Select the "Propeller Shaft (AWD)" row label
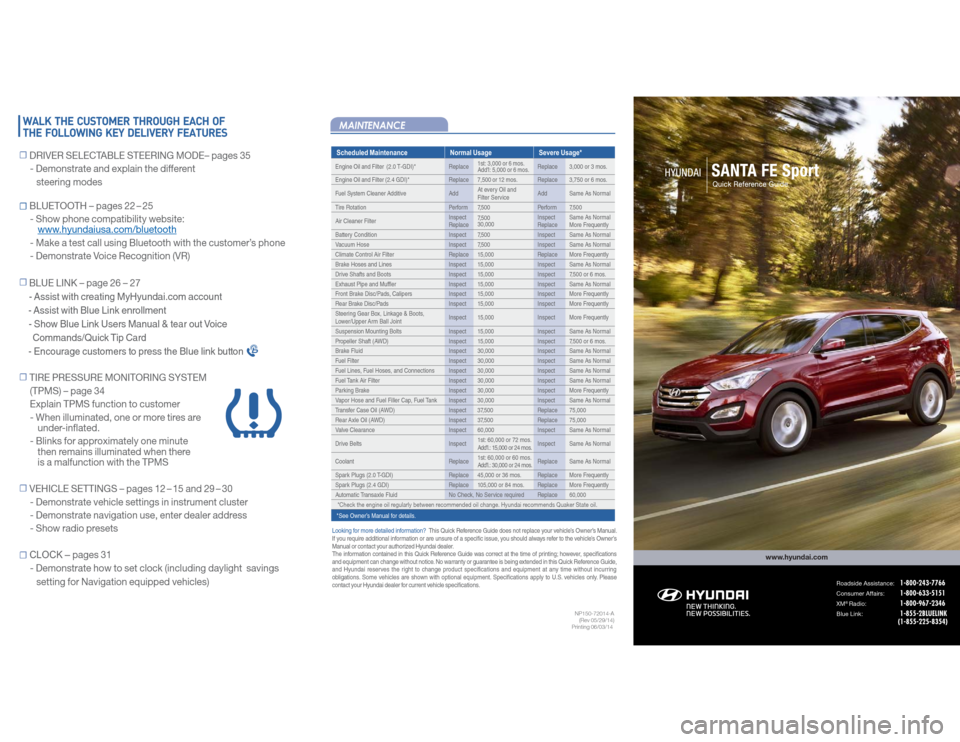Screen dimensions: 960x742 pyautogui.click(x=362, y=341)
